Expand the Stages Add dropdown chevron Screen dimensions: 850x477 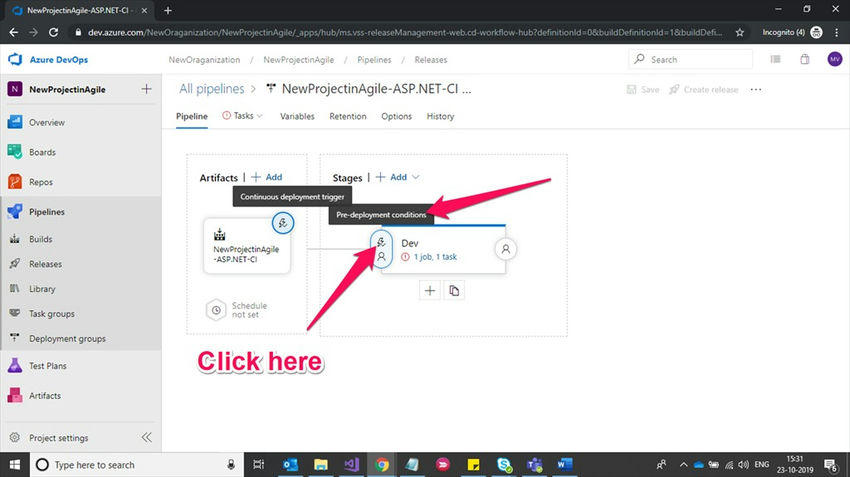[416, 177]
